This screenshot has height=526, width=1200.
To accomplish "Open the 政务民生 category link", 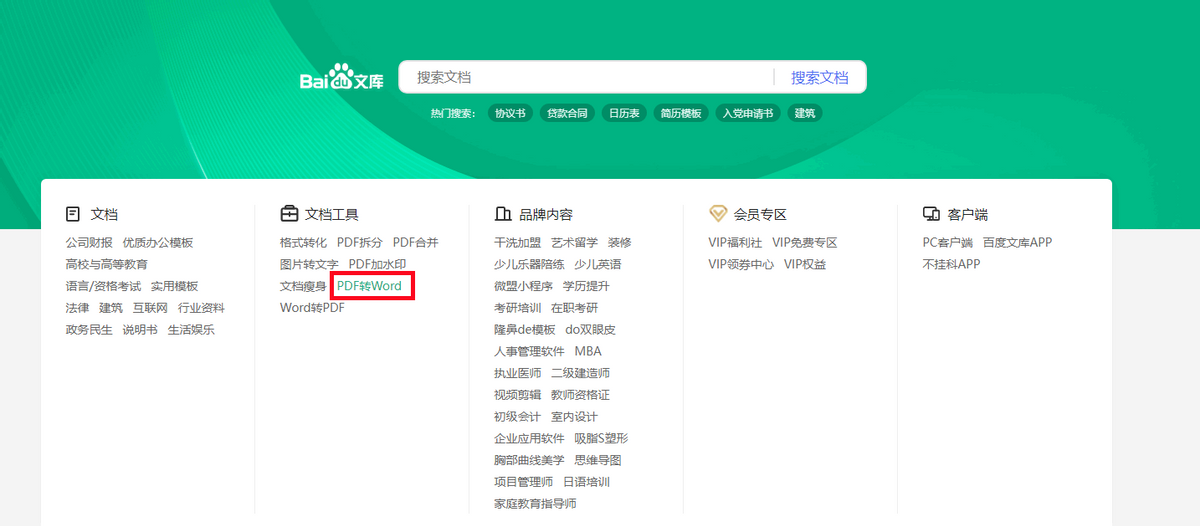I will (x=89, y=330).
